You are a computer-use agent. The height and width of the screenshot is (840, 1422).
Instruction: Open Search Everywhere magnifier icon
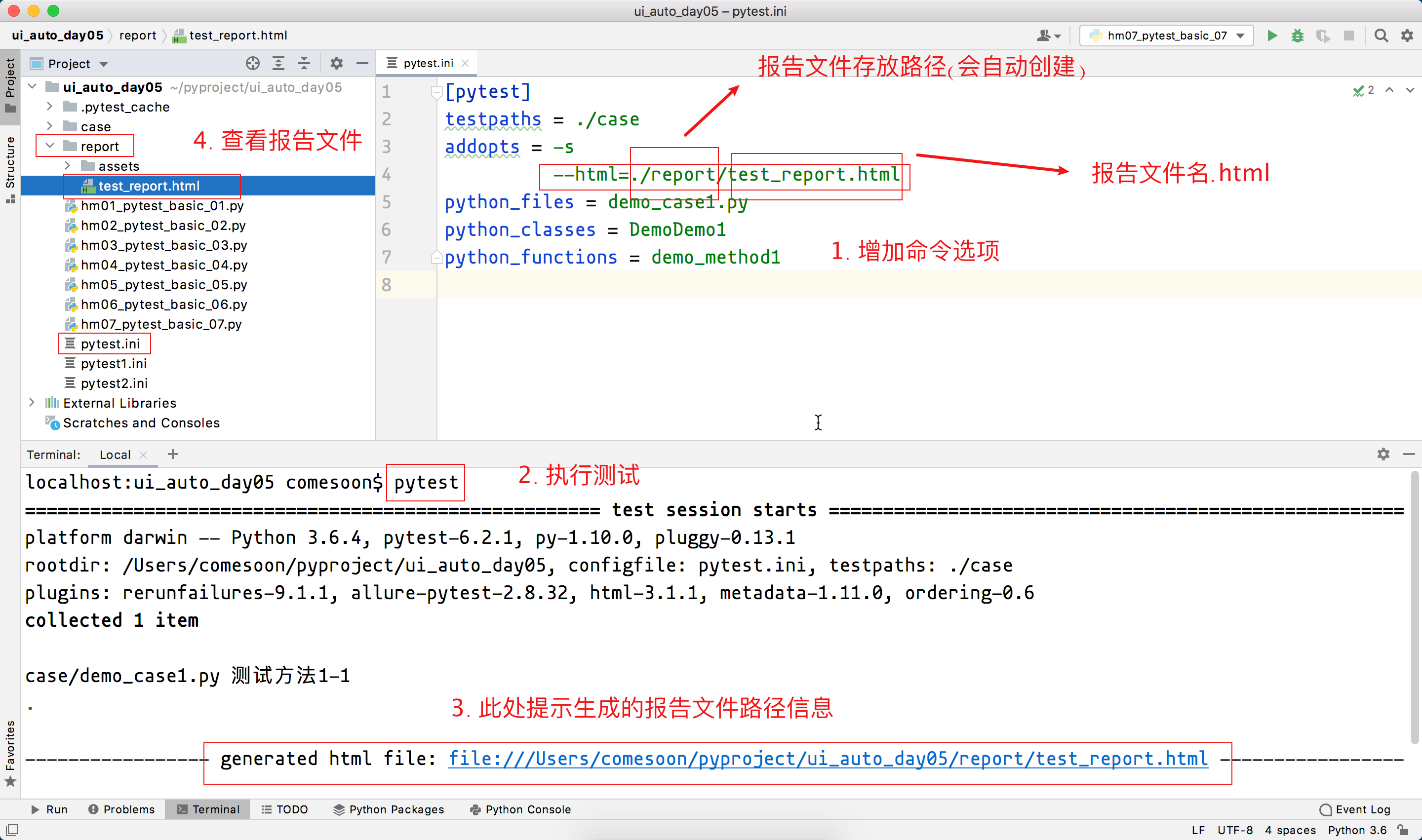pos(1381,36)
